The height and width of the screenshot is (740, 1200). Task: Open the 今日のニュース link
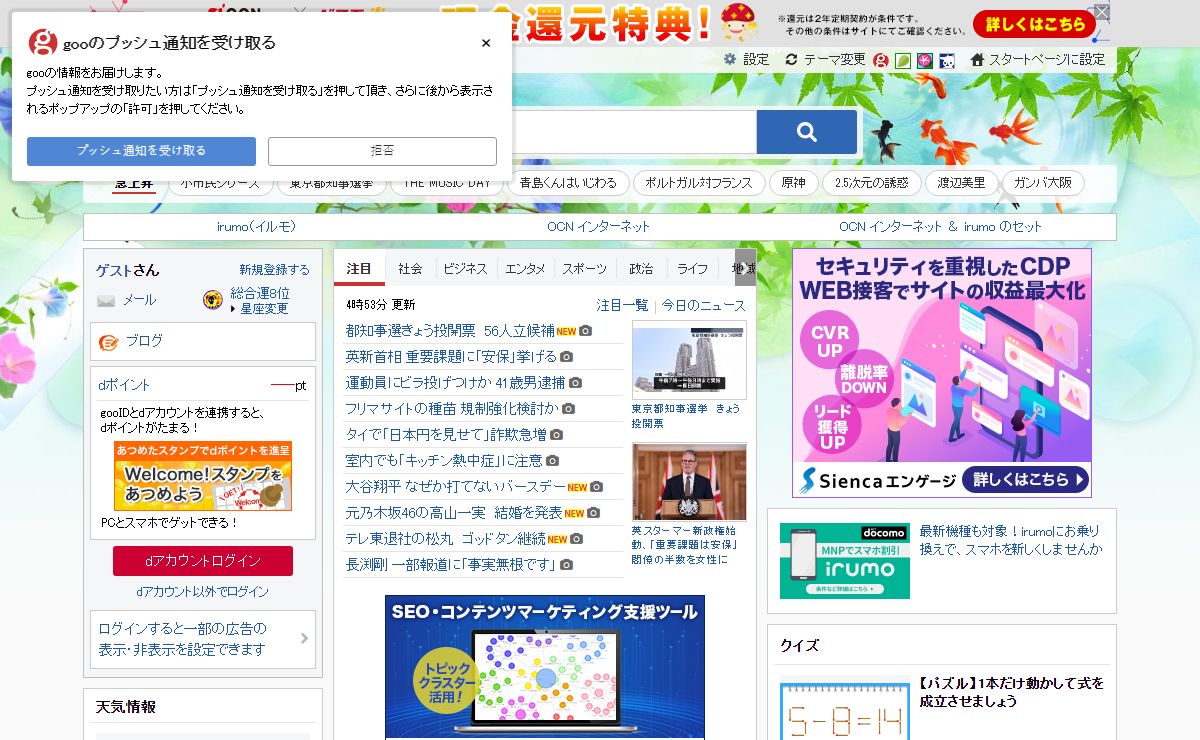coord(704,305)
